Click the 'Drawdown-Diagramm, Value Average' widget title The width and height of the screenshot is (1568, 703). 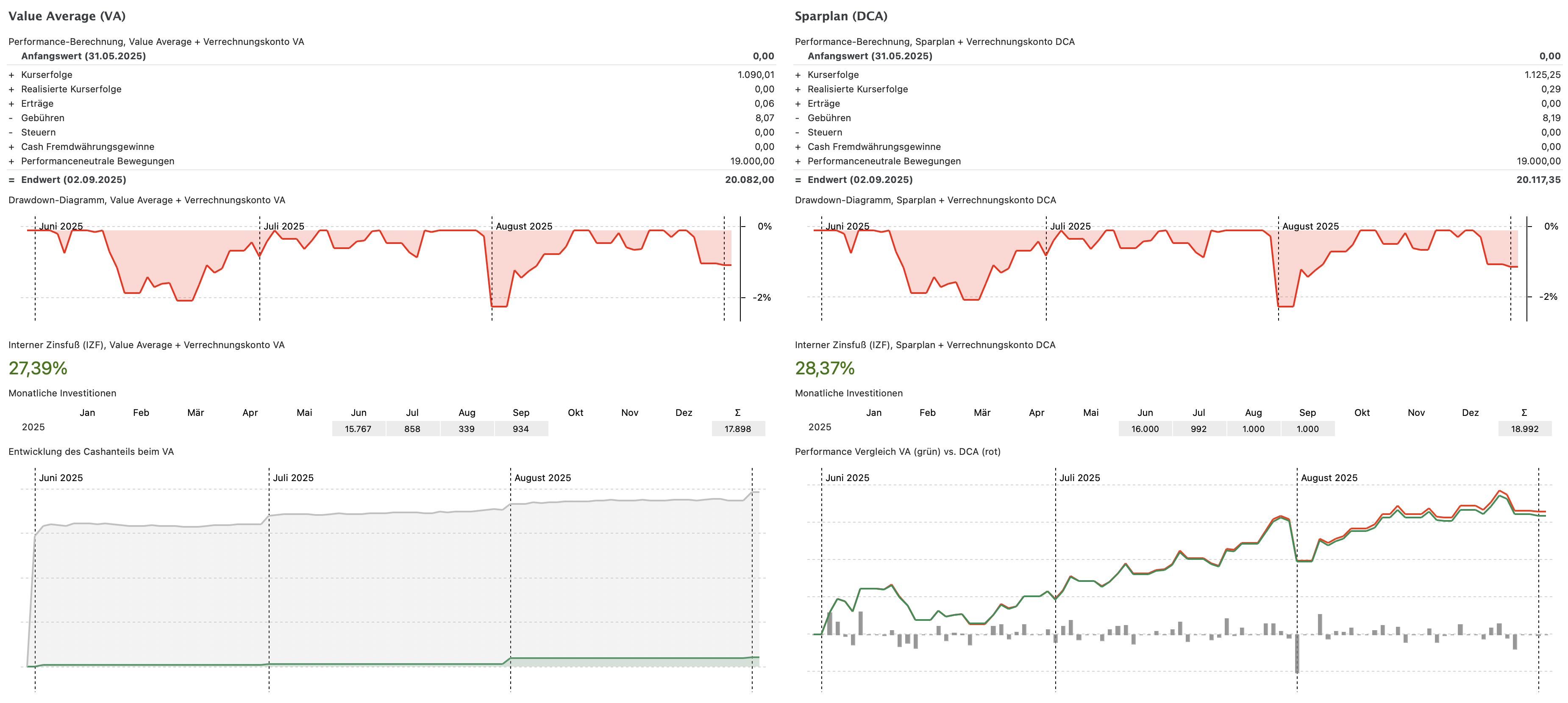(147, 200)
